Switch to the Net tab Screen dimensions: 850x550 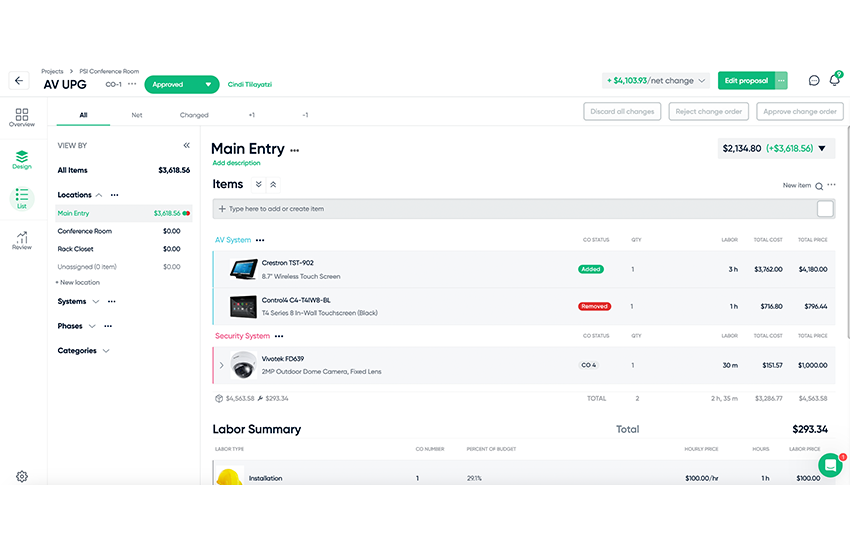click(x=137, y=115)
